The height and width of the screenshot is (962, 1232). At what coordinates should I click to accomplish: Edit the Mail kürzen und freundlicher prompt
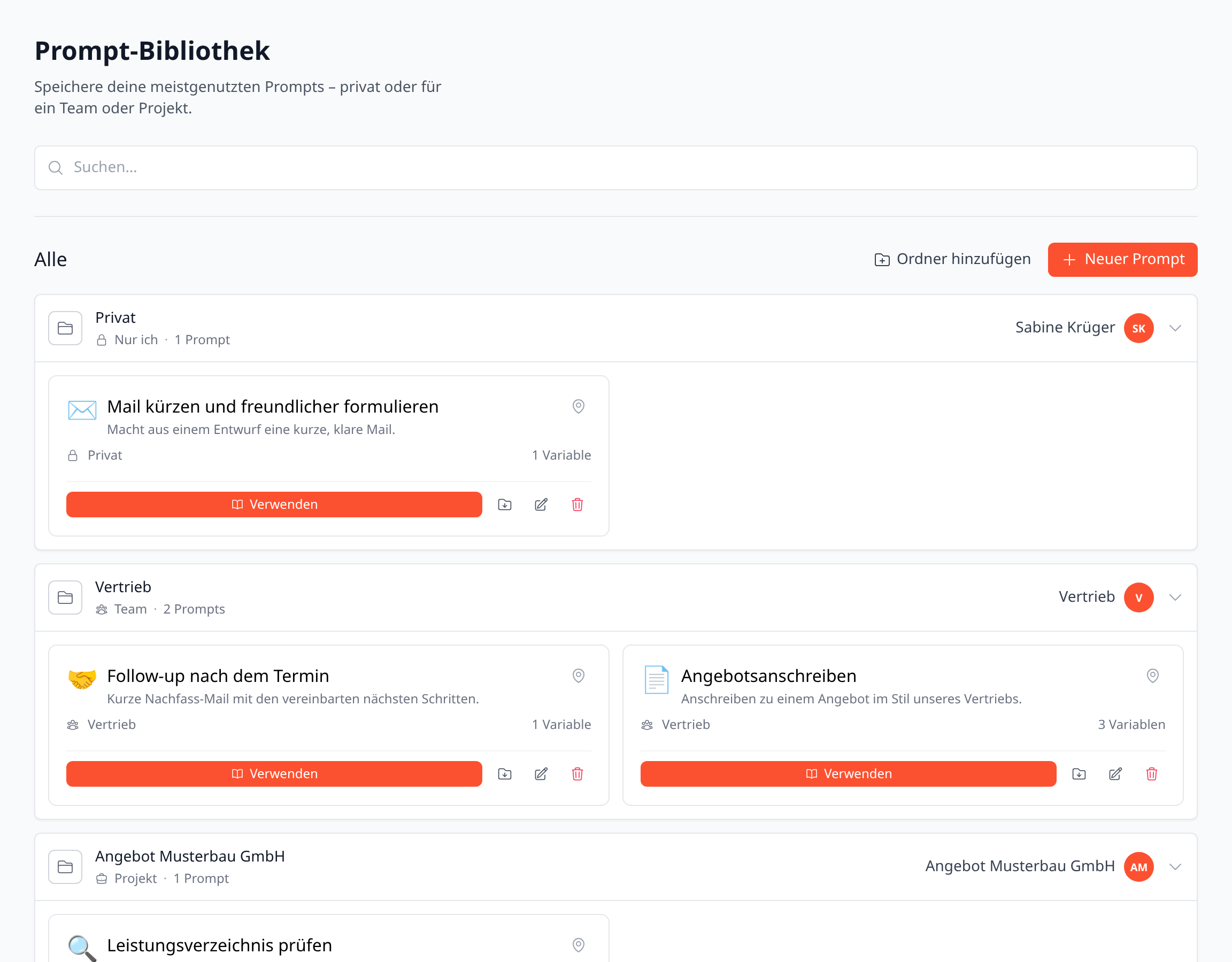541,504
